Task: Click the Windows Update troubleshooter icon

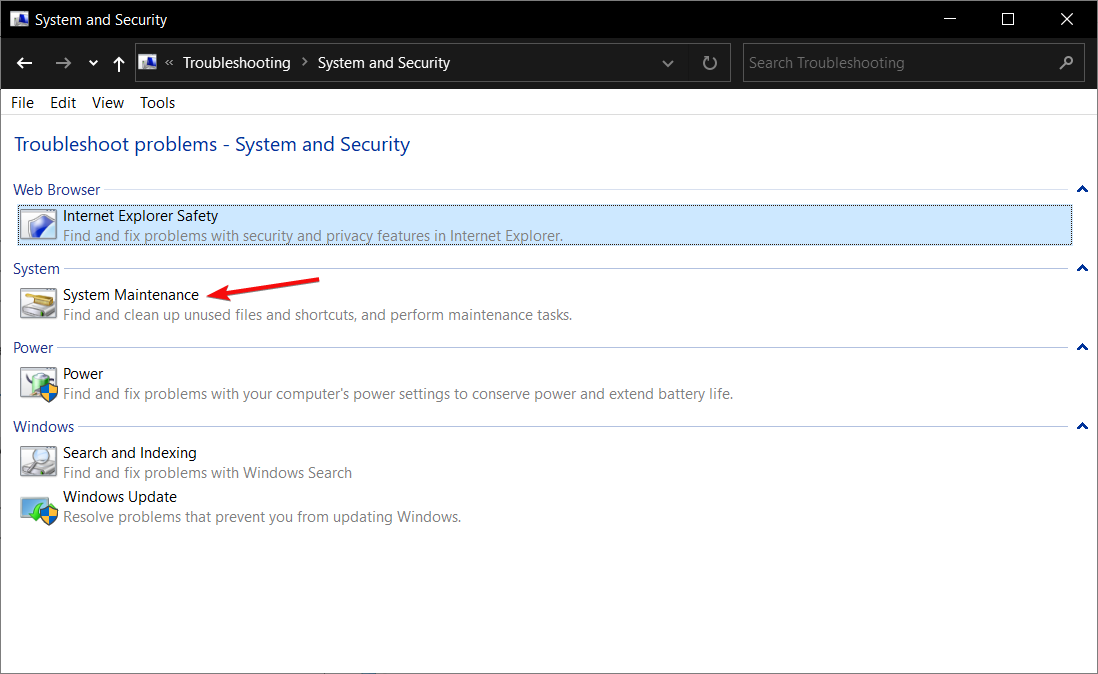Action: pos(38,507)
